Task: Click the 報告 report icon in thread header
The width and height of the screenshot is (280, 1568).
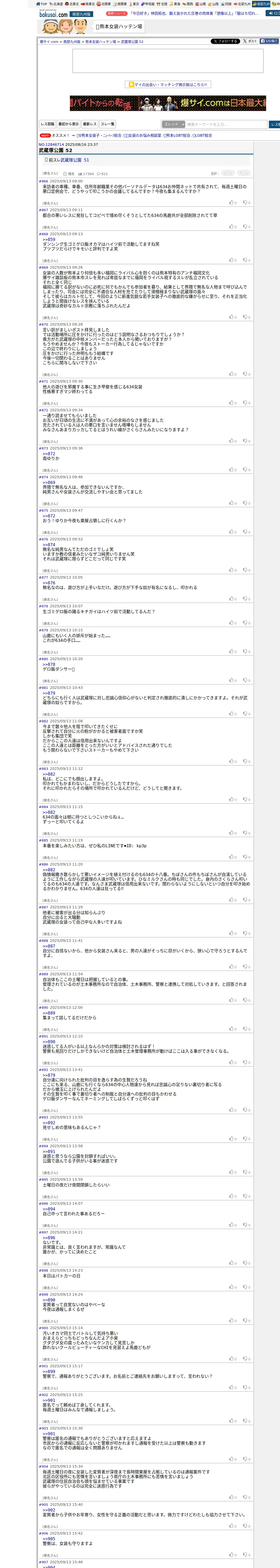Action: click(69, 174)
